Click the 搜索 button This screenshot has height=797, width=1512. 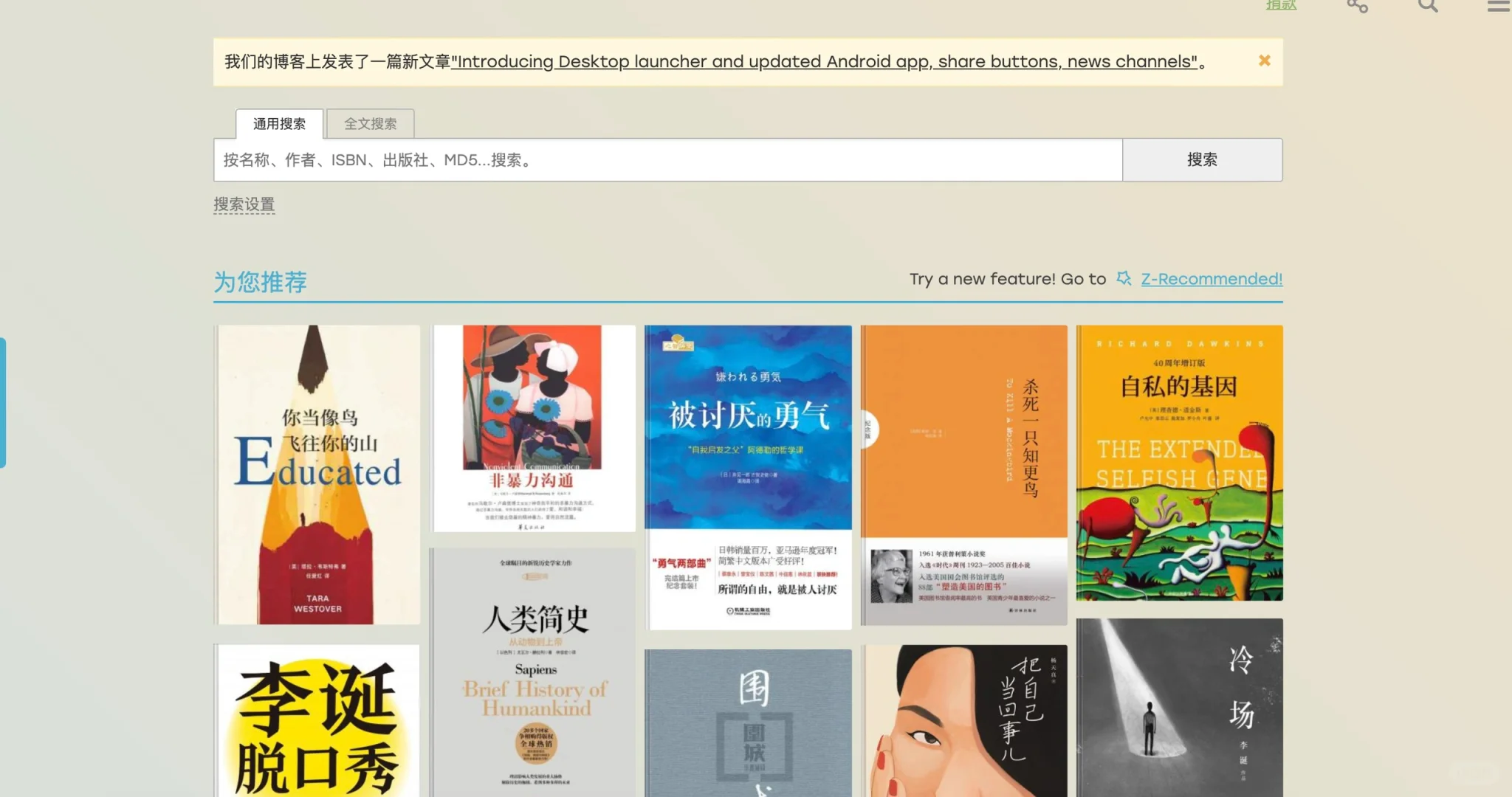coord(1202,159)
